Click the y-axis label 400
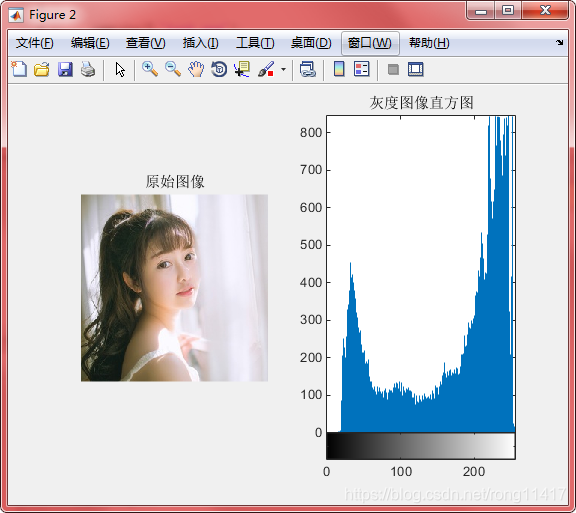The width and height of the screenshot is (576, 513). (x=311, y=283)
